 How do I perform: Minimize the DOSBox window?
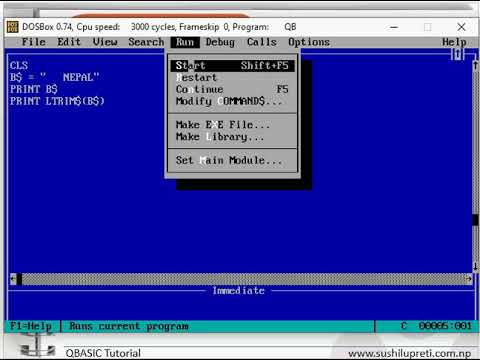(x=394, y=27)
